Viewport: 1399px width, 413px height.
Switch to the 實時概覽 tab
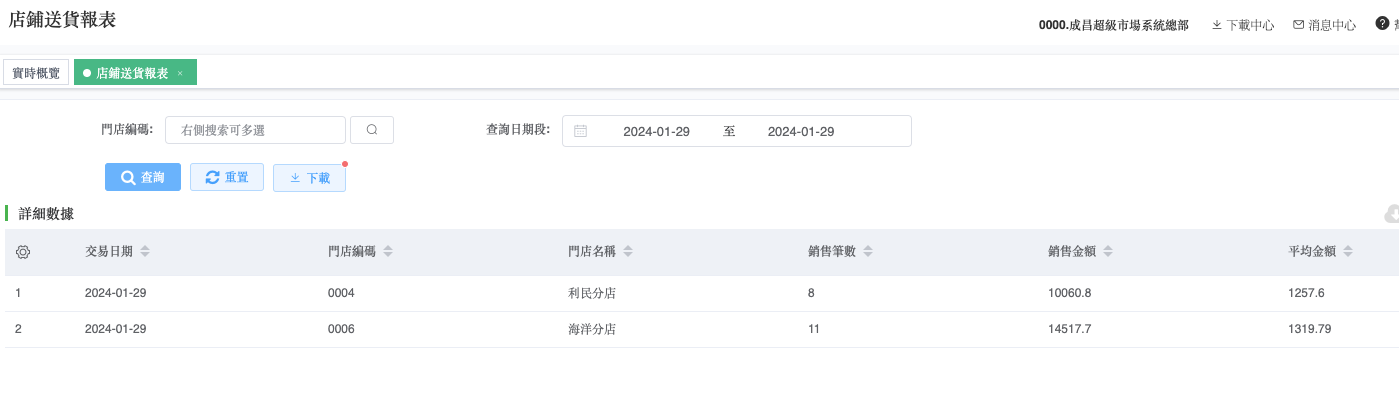[36, 73]
